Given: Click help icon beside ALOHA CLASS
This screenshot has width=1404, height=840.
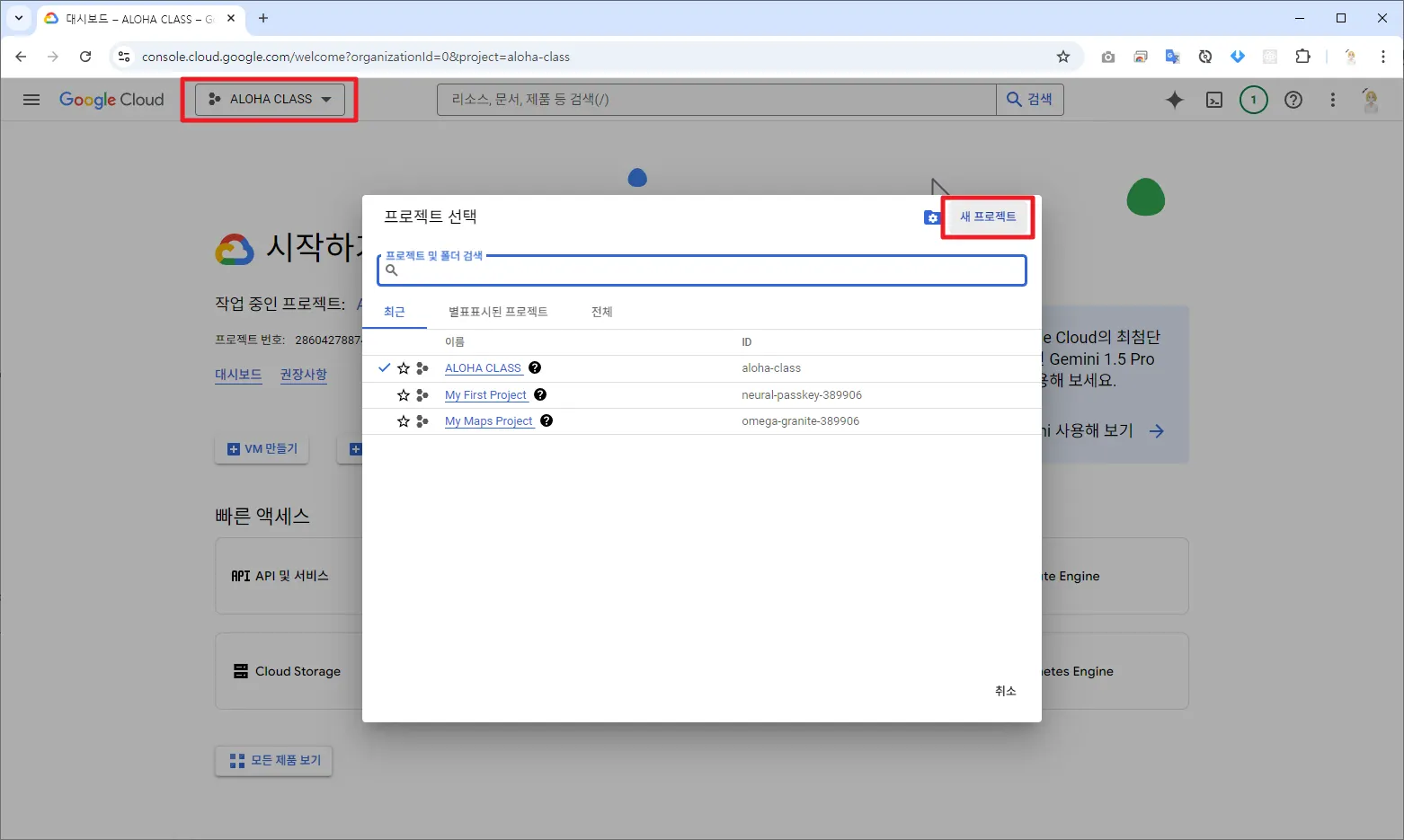Looking at the screenshot, I should point(535,367).
